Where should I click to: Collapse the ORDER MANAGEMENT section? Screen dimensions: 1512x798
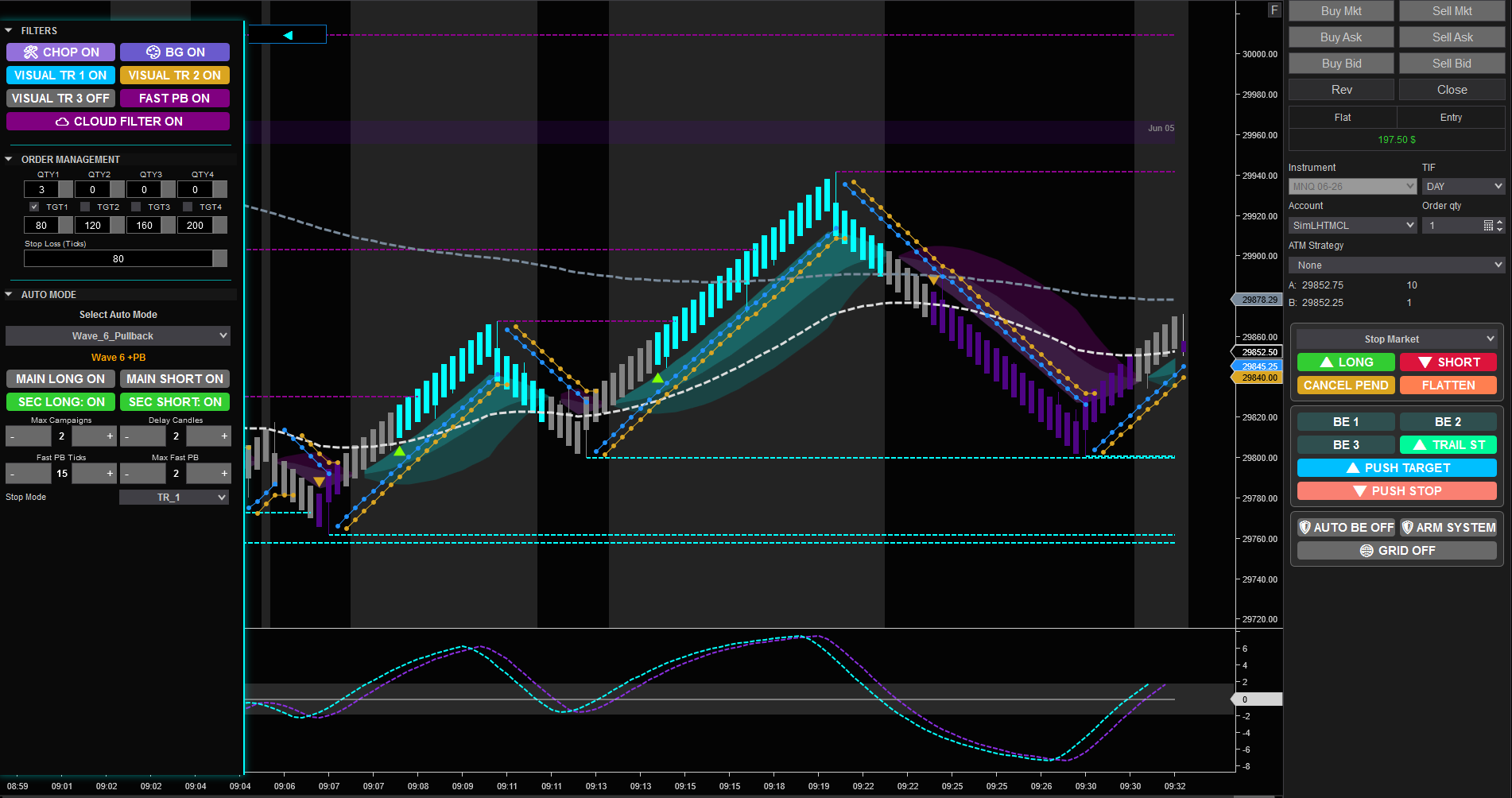pyautogui.click(x=9, y=160)
